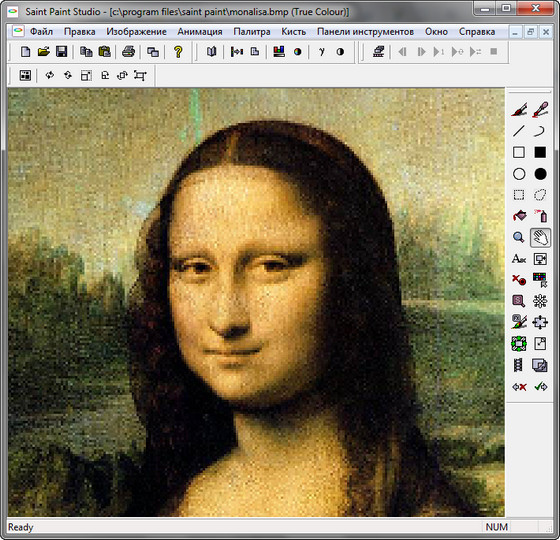Open the Анимация menu
Screen dimensions: 560x540
tap(200, 32)
